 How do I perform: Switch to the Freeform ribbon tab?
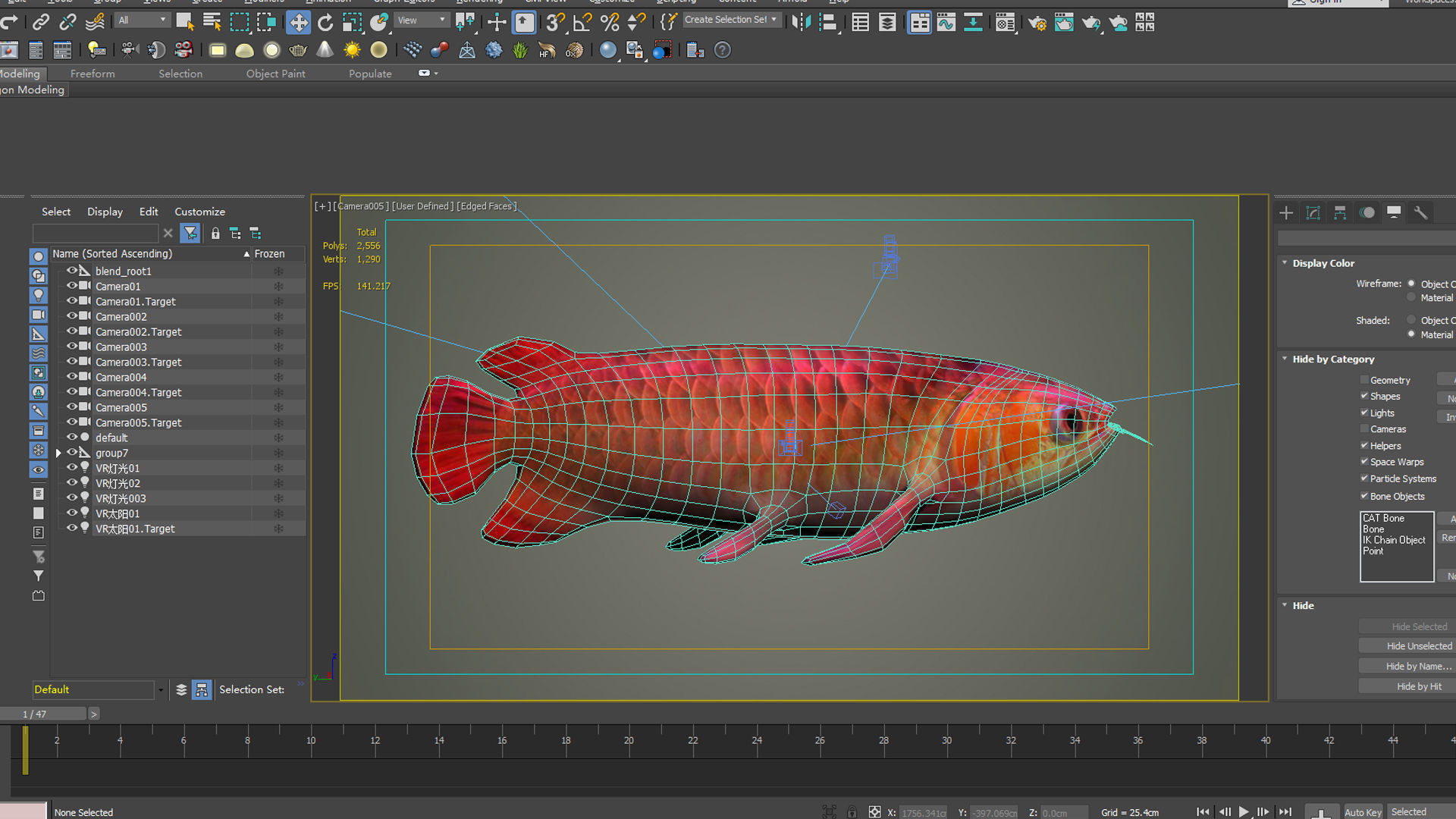(93, 74)
